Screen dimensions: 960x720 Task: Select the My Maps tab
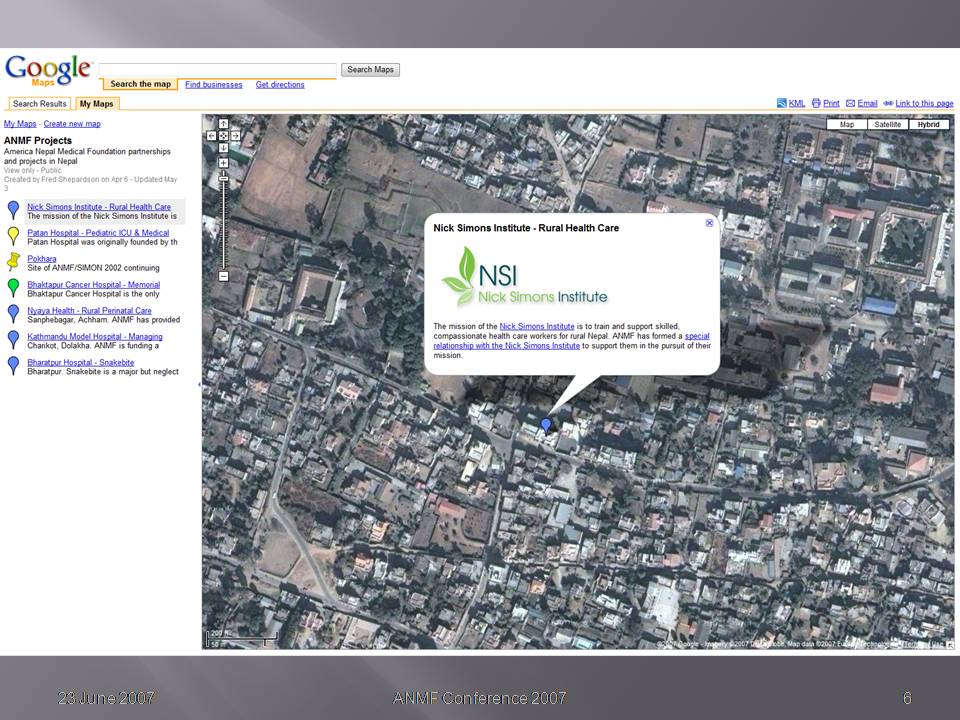[x=97, y=104]
